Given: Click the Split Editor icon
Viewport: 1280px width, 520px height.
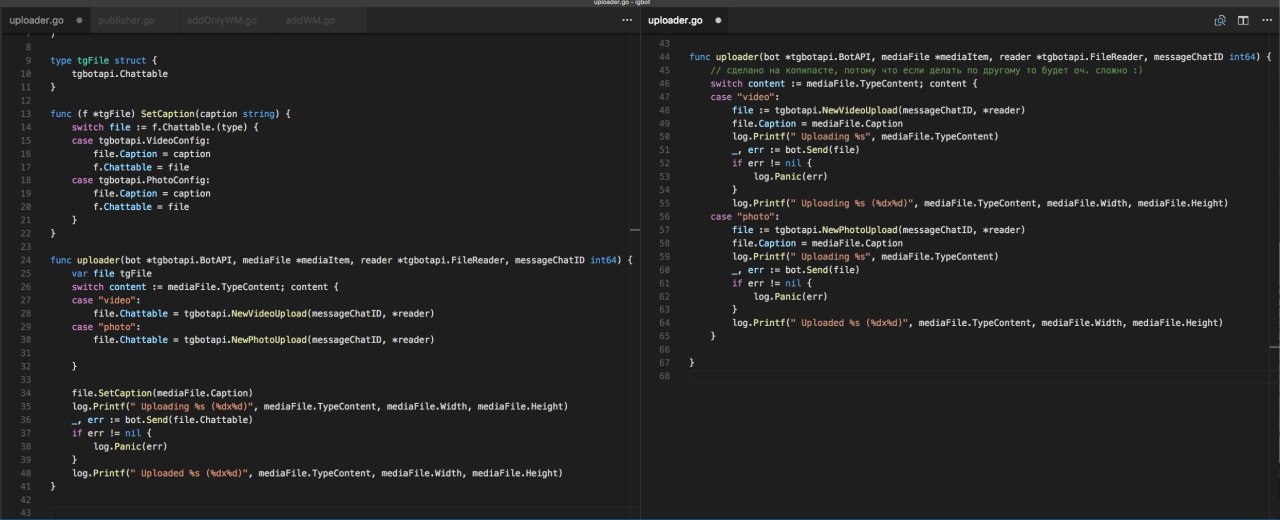Looking at the screenshot, I should [x=1243, y=20].
